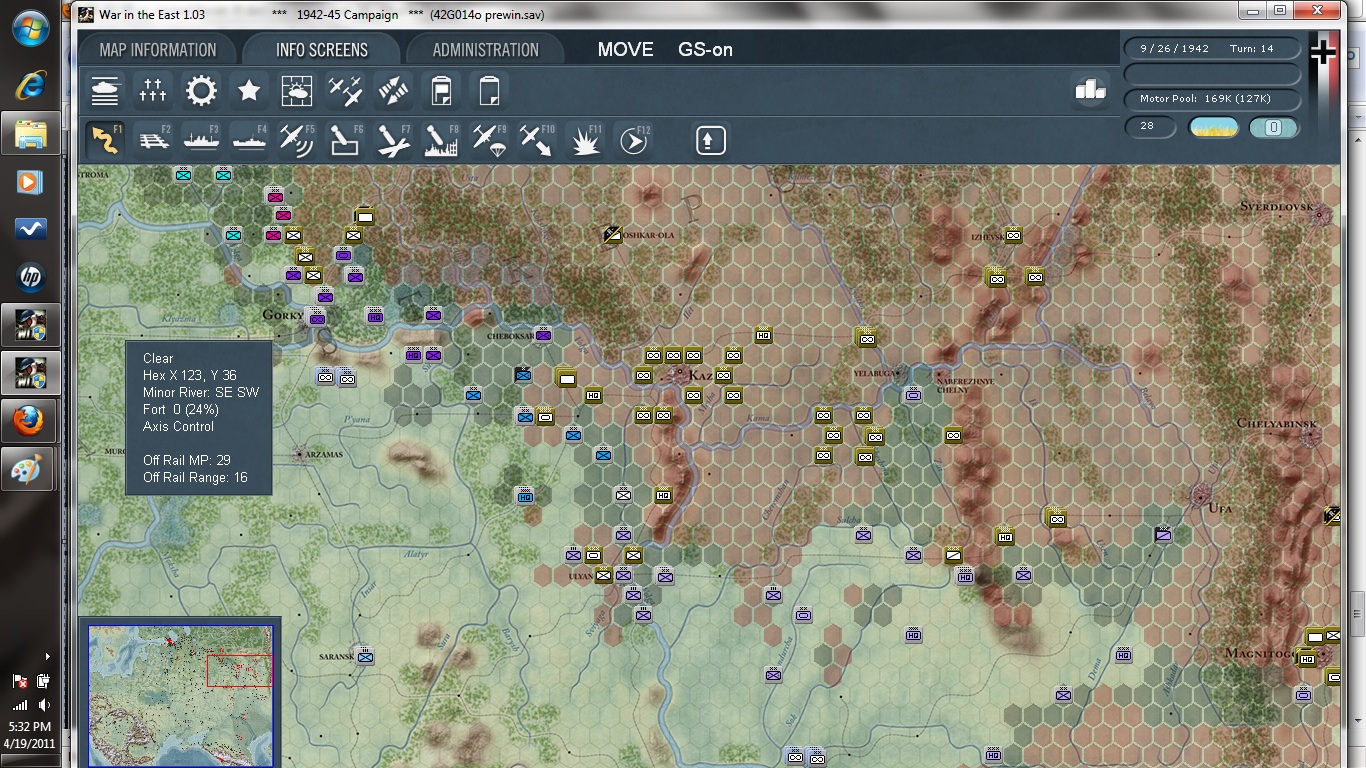
Task: Select the unit counter beside Saransk
Action: point(365,656)
